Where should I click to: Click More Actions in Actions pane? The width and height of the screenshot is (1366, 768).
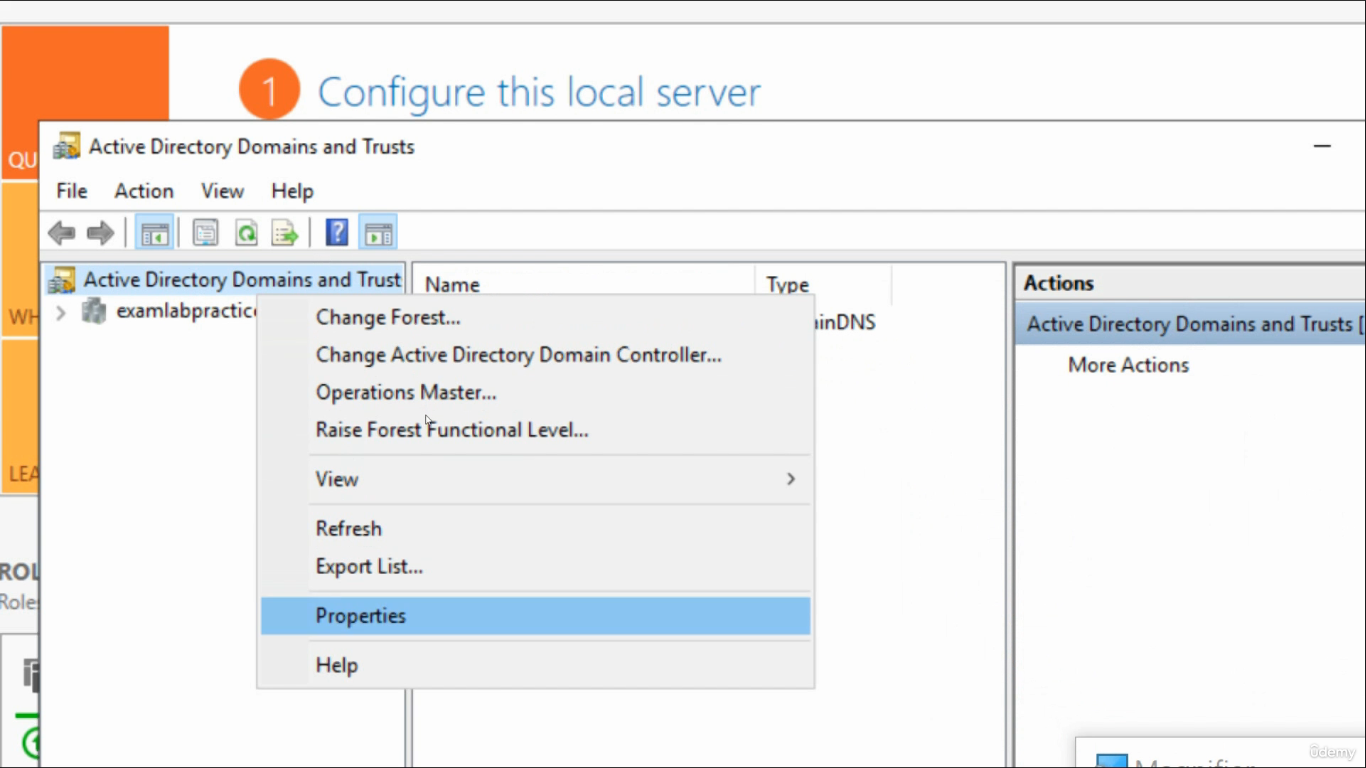point(1128,365)
